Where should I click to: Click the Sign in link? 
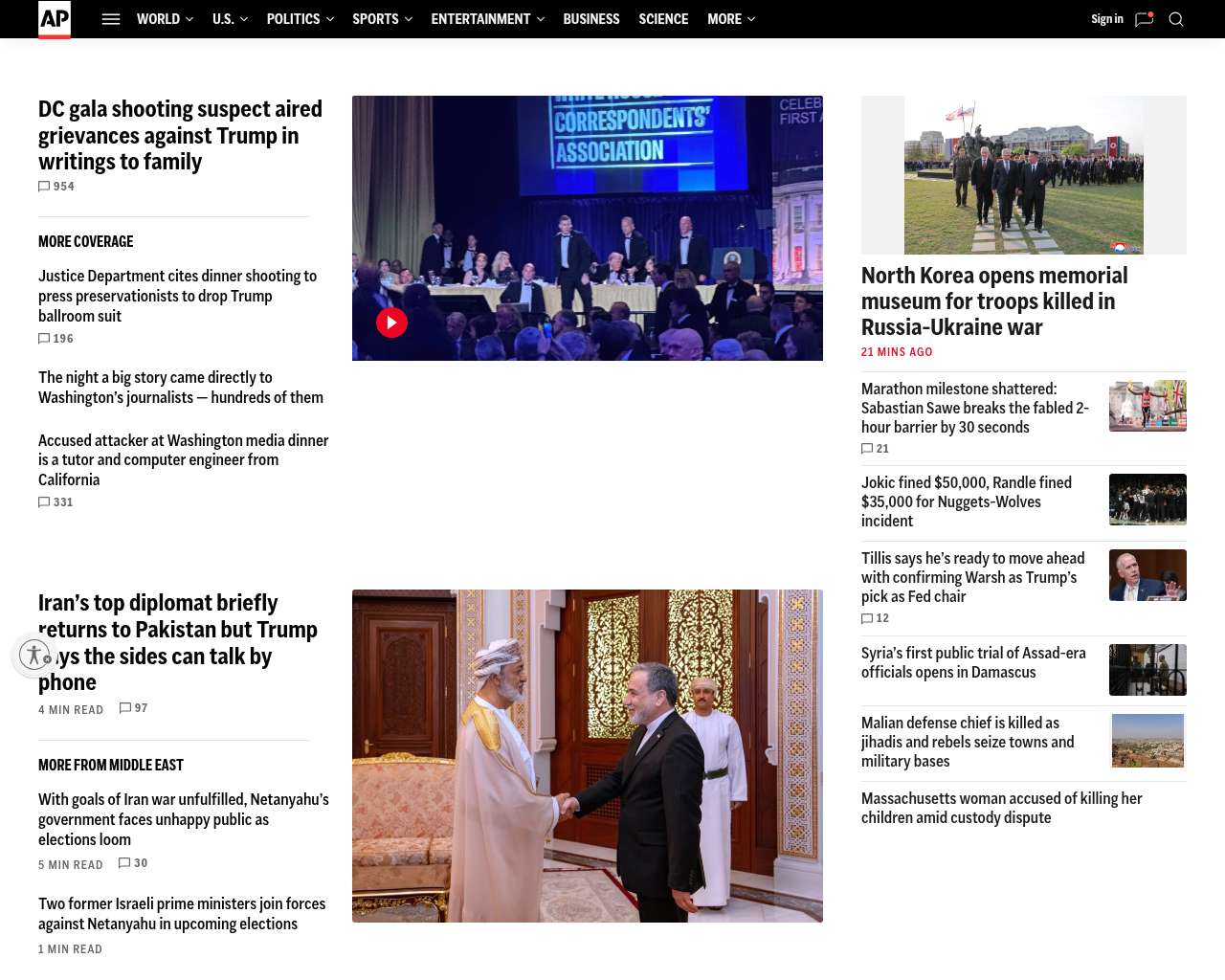[1106, 19]
